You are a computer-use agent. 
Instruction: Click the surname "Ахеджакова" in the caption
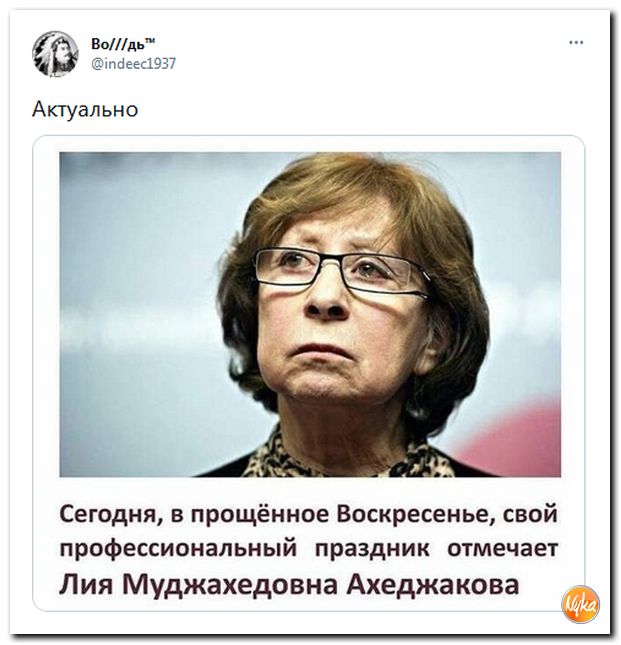(433, 585)
